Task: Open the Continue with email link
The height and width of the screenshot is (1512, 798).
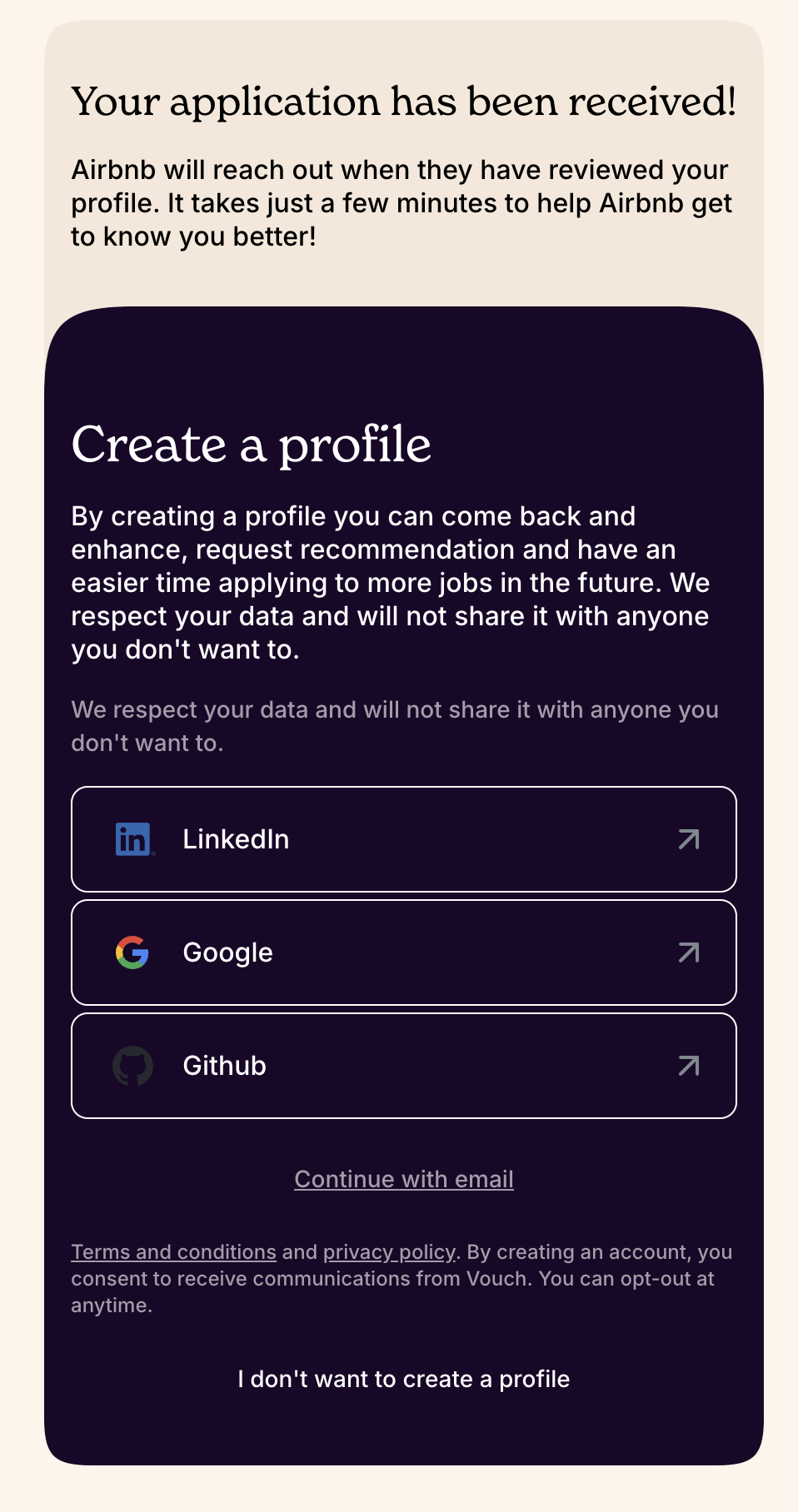Action: pyautogui.click(x=404, y=1179)
